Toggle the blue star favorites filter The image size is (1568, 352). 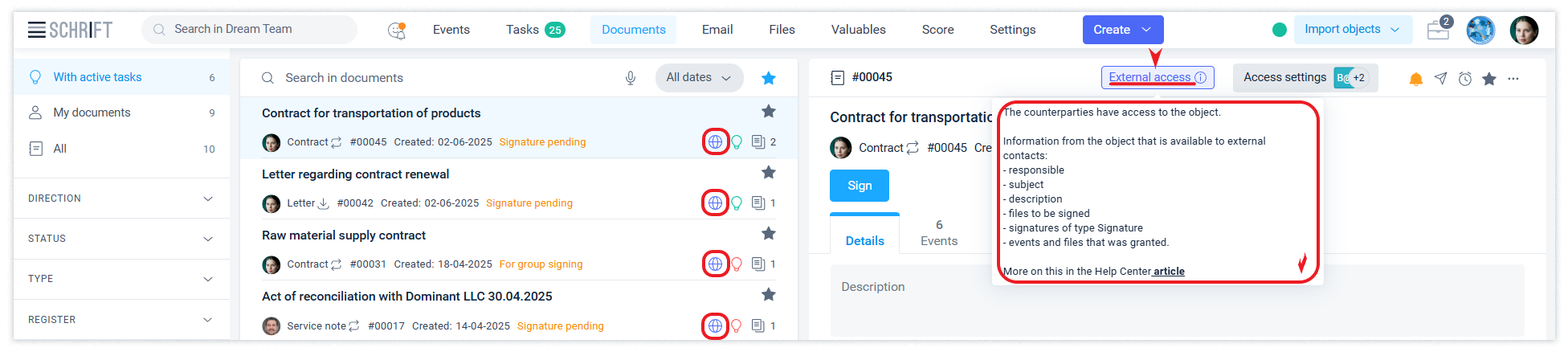(x=769, y=78)
